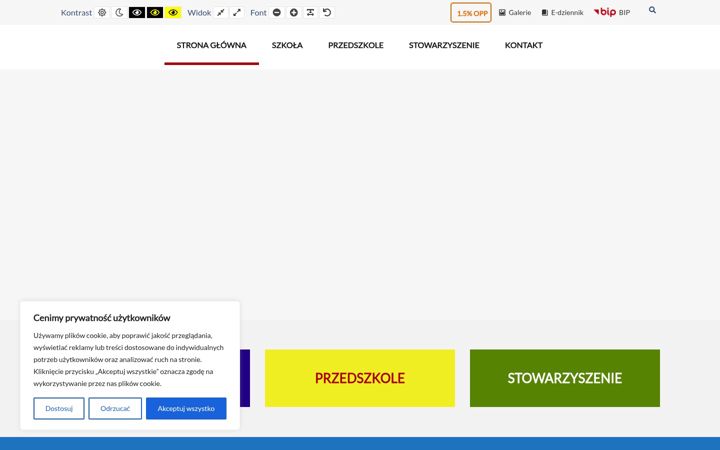Enable black-and-white contrast eye icon
Viewport: 720px width, 450px height.
pyautogui.click(x=137, y=12)
